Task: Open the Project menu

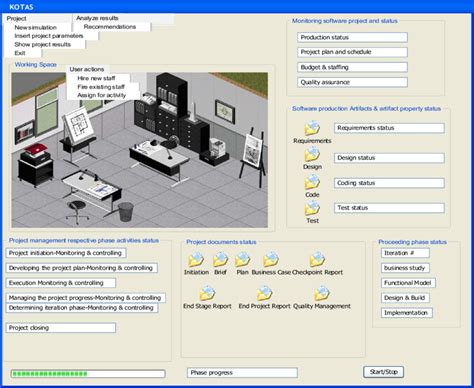Action: [x=16, y=19]
